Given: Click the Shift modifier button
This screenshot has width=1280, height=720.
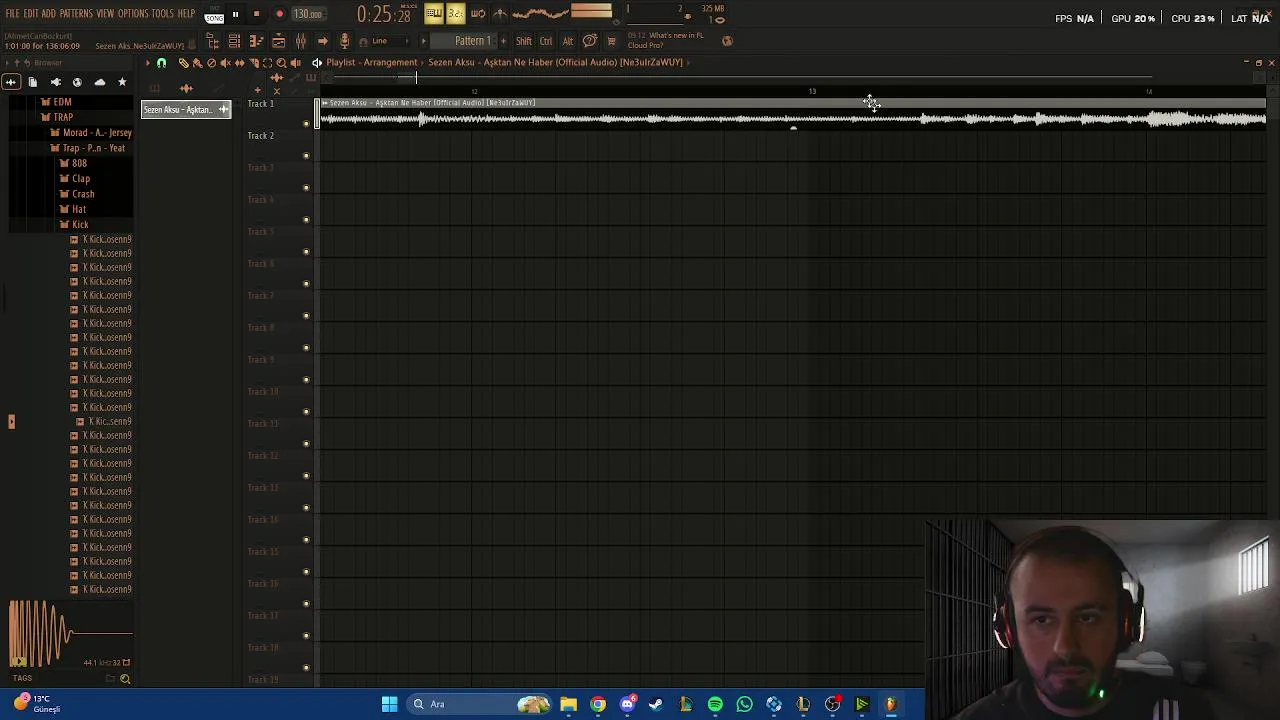Looking at the screenshot, I should (x=524, y=41).
